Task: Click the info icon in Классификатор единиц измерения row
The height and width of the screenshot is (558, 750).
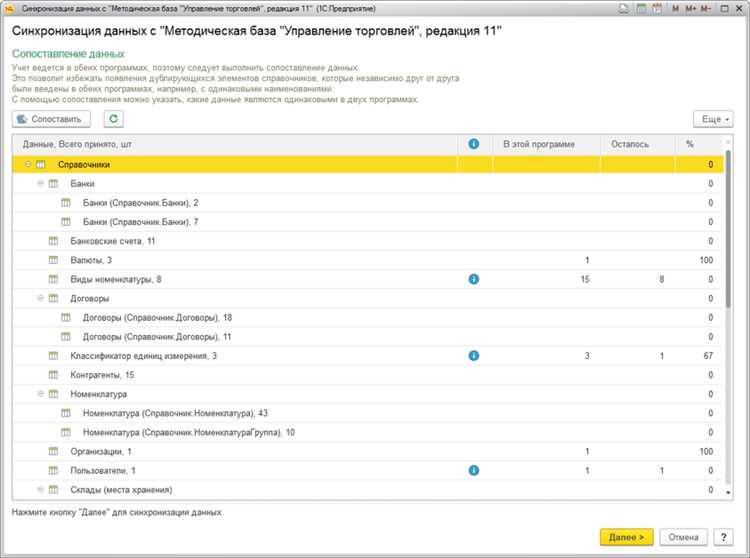Action: click(x=474, y=356)
